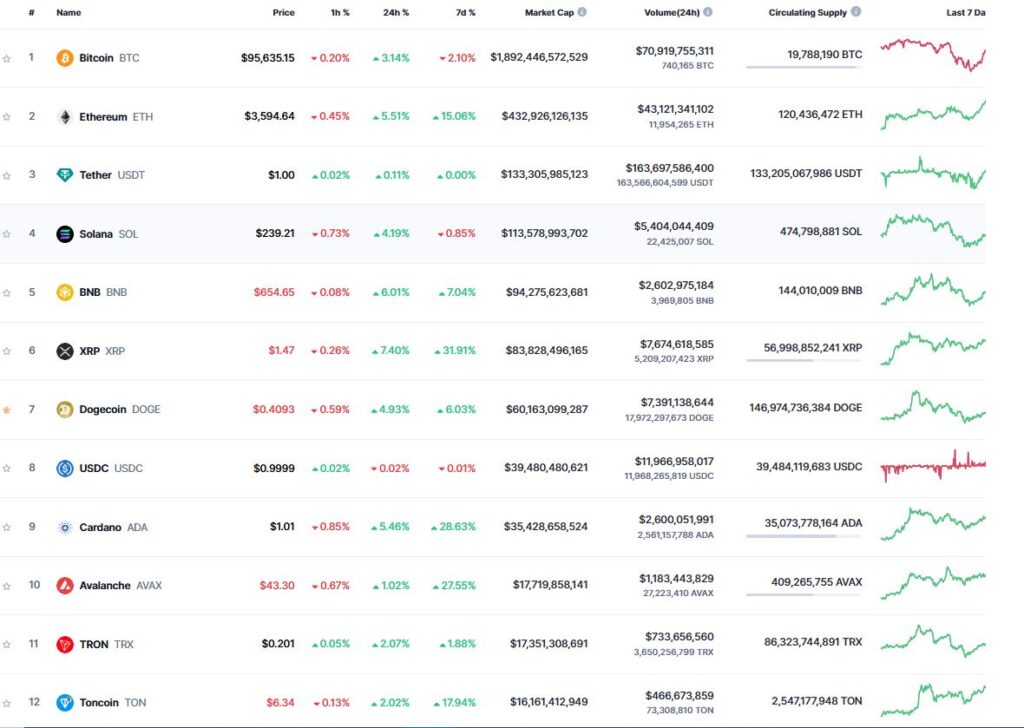Click the Cardano logo icon
The height and width of the screenshot is (728, 1024).
click(65, 527)
